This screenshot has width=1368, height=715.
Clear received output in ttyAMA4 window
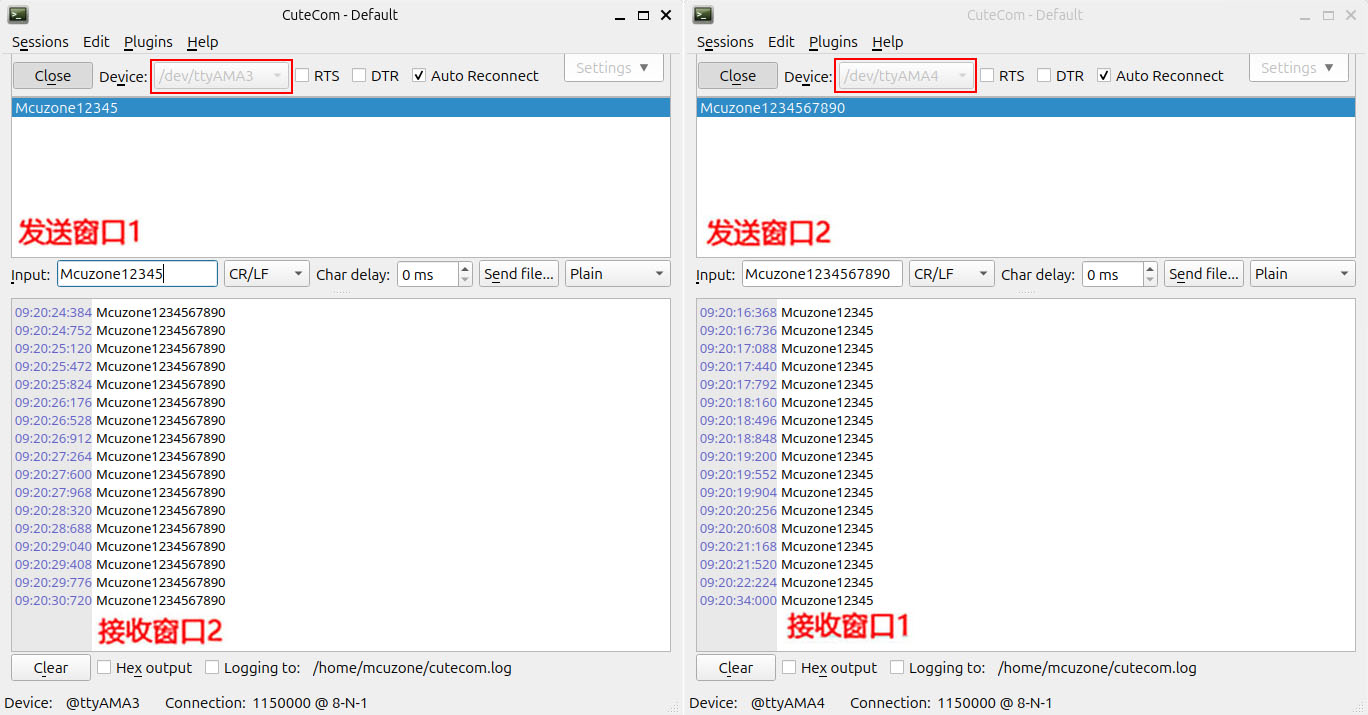tap(736, 668)
